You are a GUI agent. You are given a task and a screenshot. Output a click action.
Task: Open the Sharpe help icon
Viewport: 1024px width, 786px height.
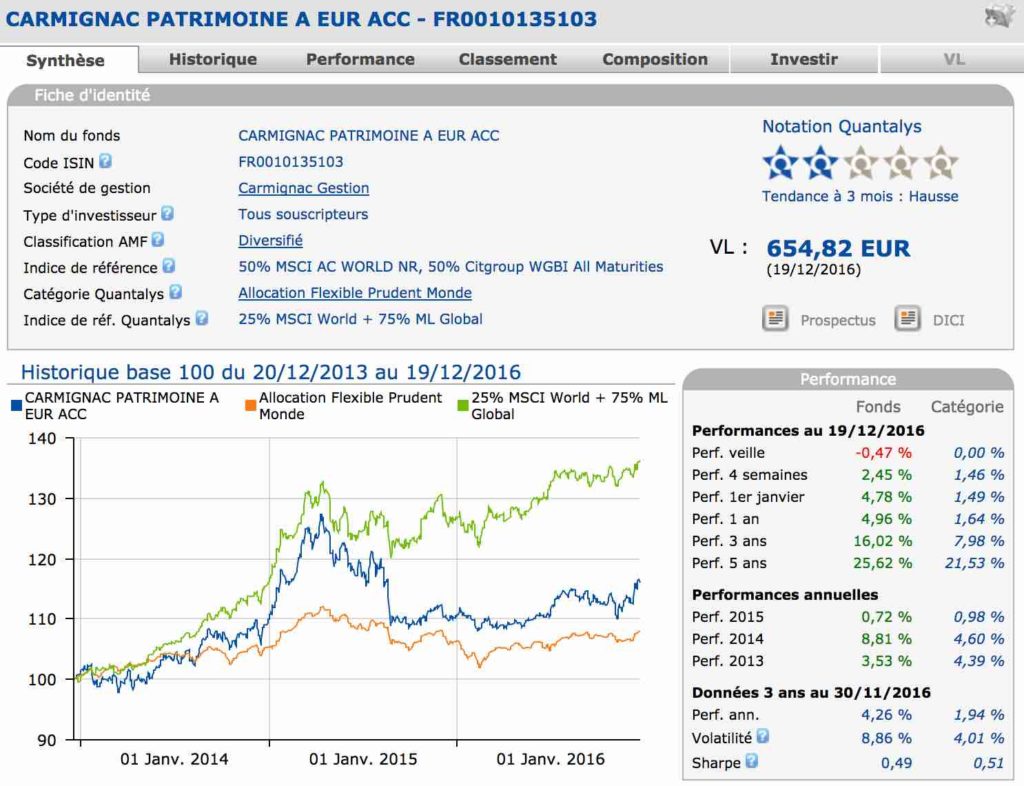[751, 761]
